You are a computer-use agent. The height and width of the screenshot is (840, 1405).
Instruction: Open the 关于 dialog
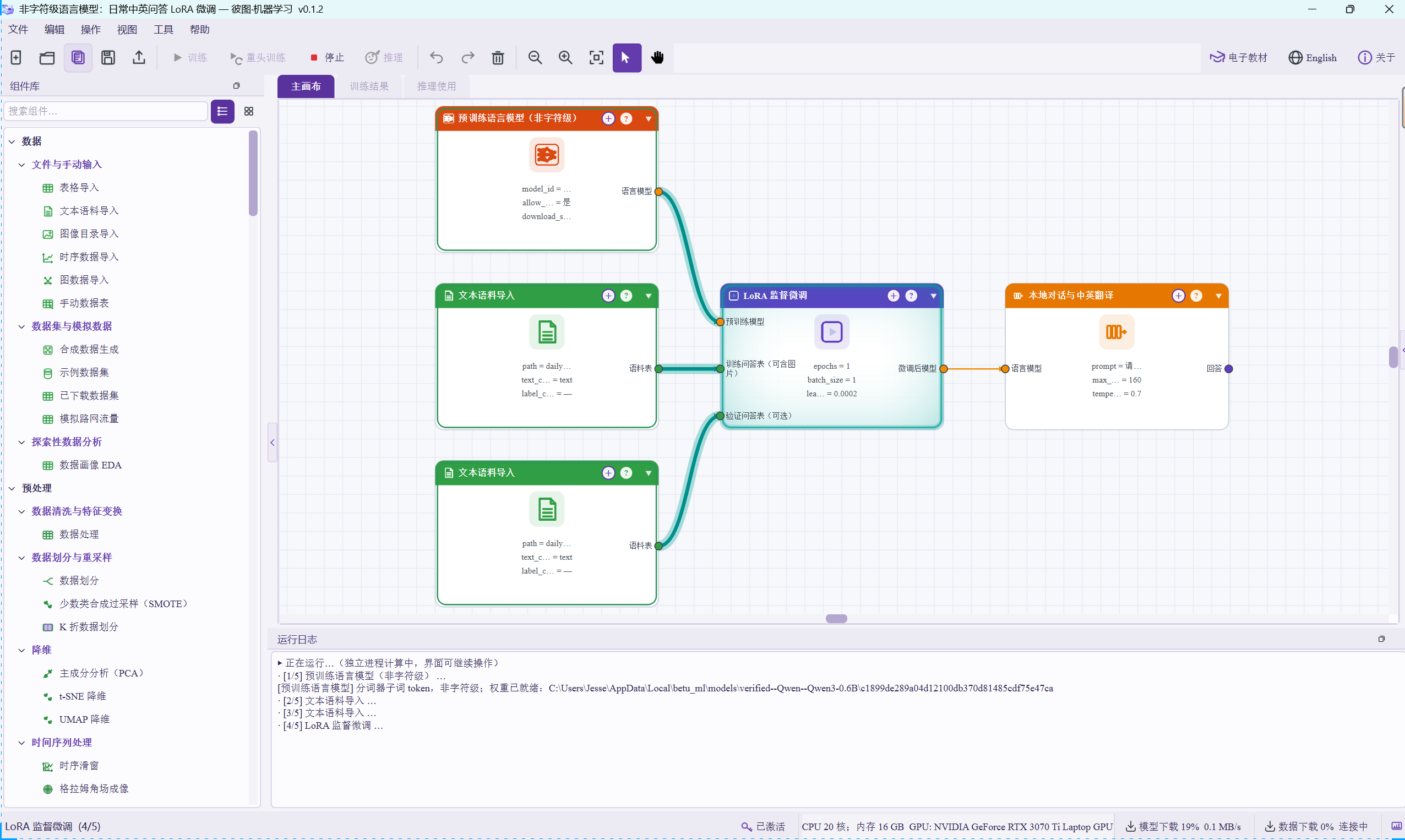1376,58
